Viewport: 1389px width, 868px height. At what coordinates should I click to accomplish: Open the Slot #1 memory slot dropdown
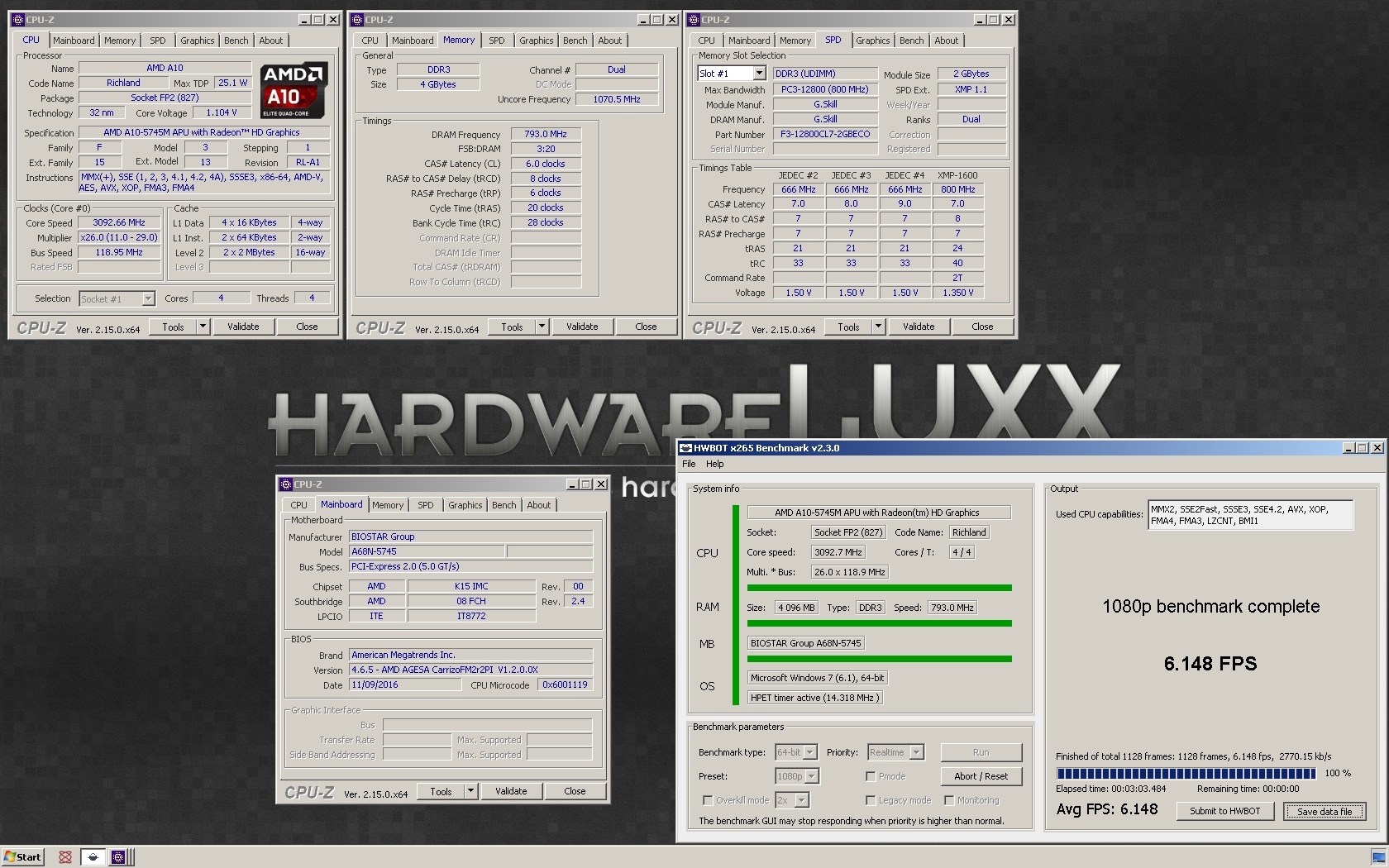point(759,74)
